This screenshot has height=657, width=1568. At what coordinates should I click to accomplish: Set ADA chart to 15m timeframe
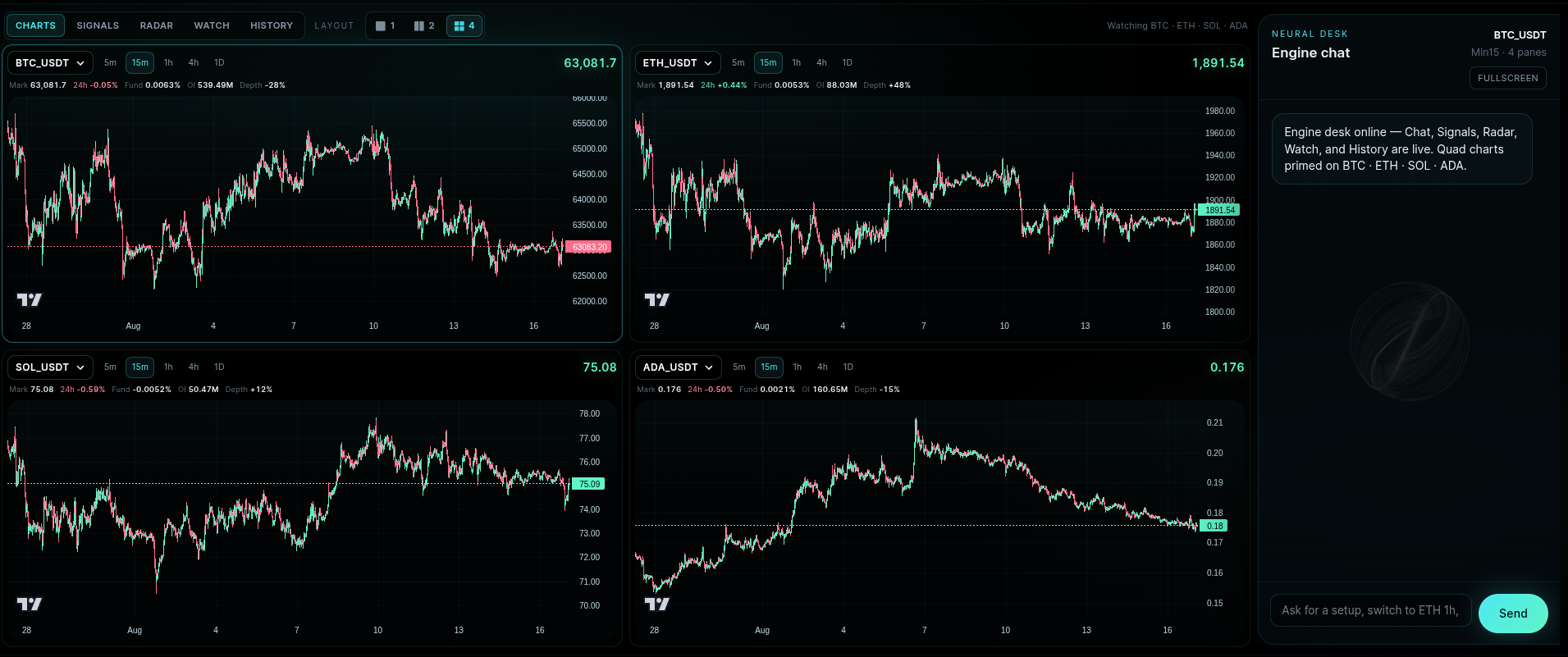(x=769, y=367)
